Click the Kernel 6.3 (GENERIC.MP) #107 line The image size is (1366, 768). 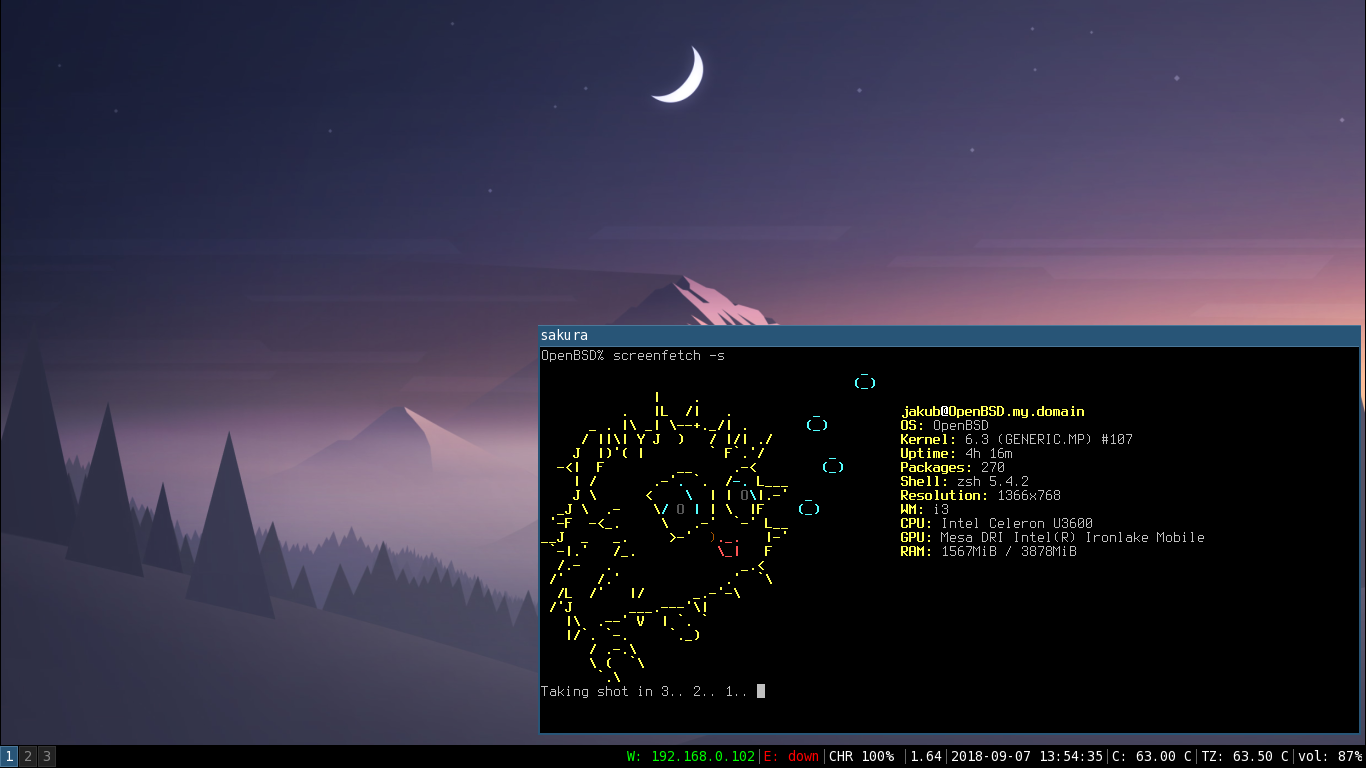coord(1016,440)
